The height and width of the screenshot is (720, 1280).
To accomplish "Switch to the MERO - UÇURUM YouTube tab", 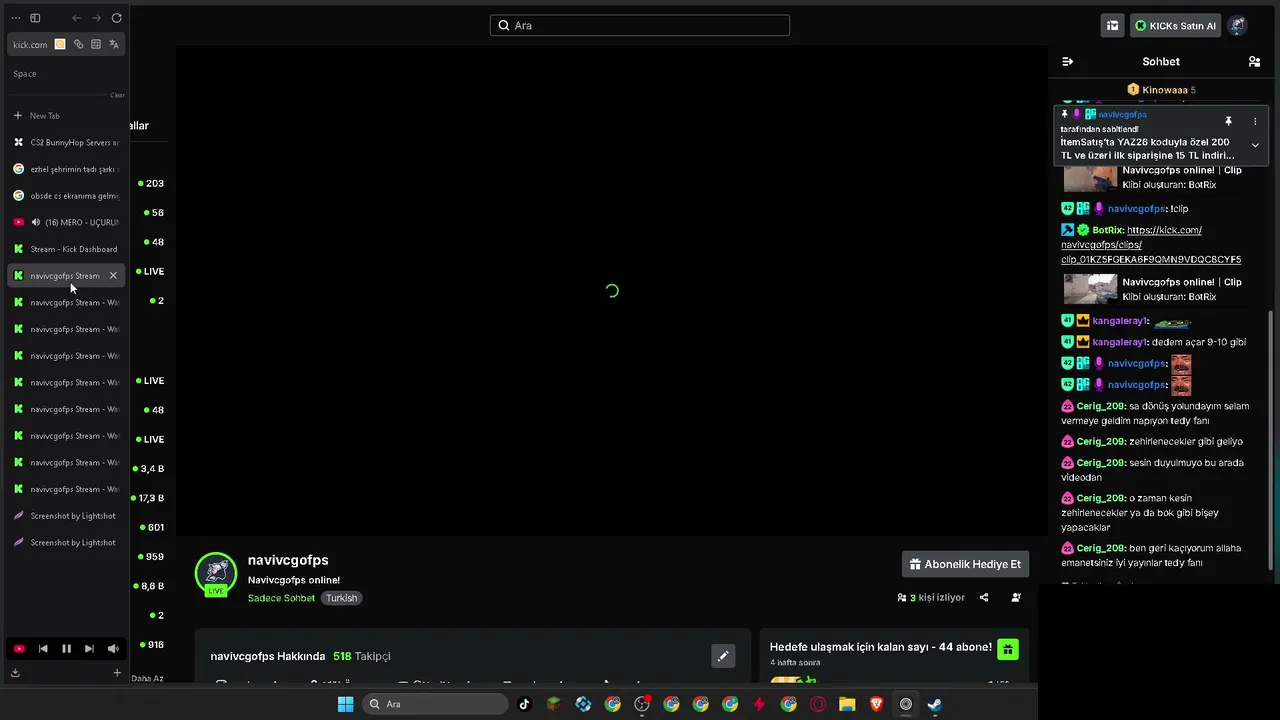I will click(x=65, y=222).
